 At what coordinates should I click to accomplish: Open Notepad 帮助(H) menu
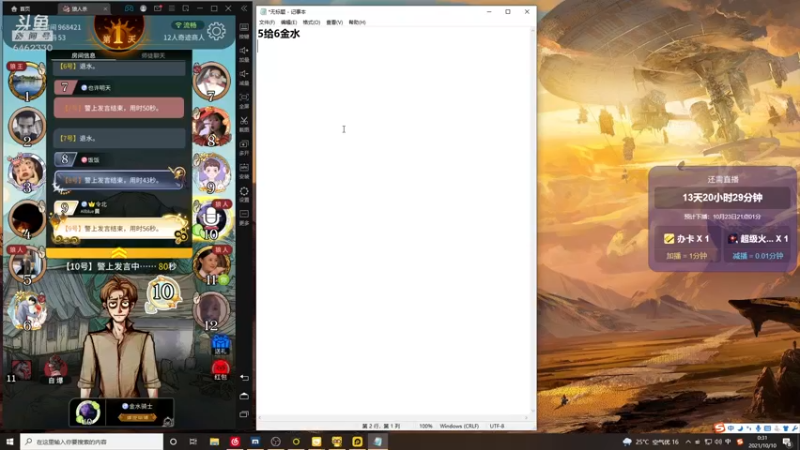coord(357,22)
